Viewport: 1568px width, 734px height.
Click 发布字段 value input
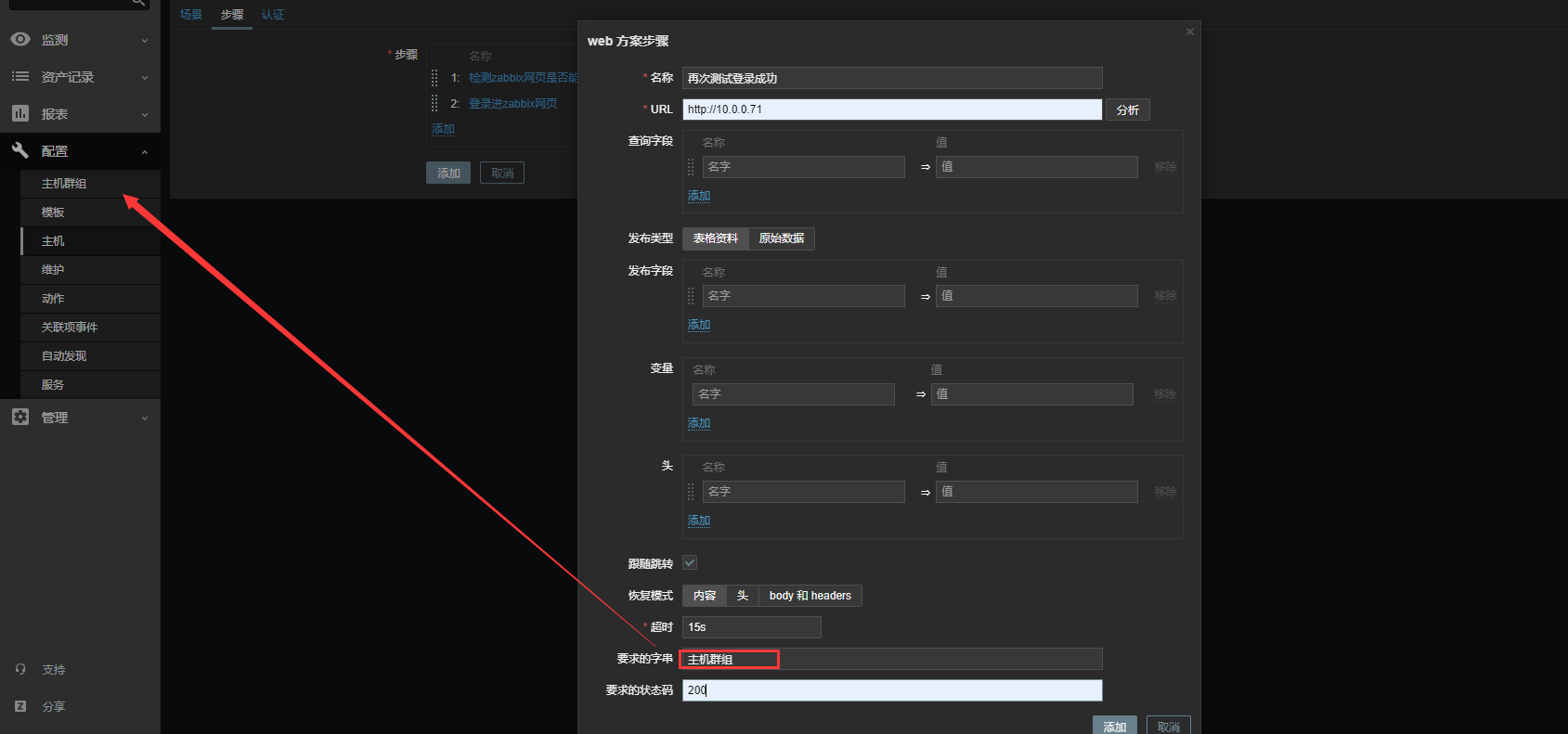pyautogui.click(x=1037, y=296)
